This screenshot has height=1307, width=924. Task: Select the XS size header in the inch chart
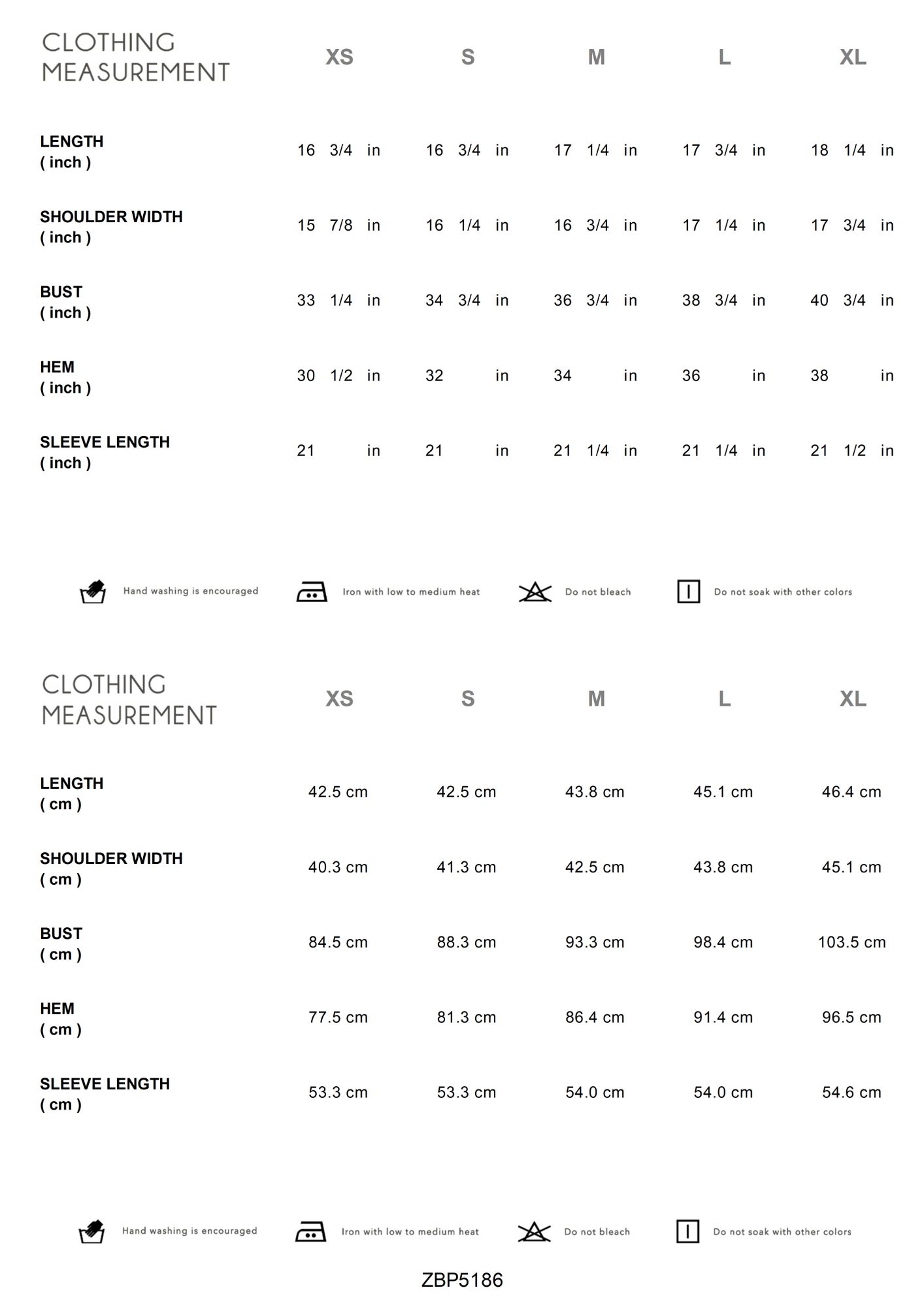pyautogui.click(x=339, y=58)
